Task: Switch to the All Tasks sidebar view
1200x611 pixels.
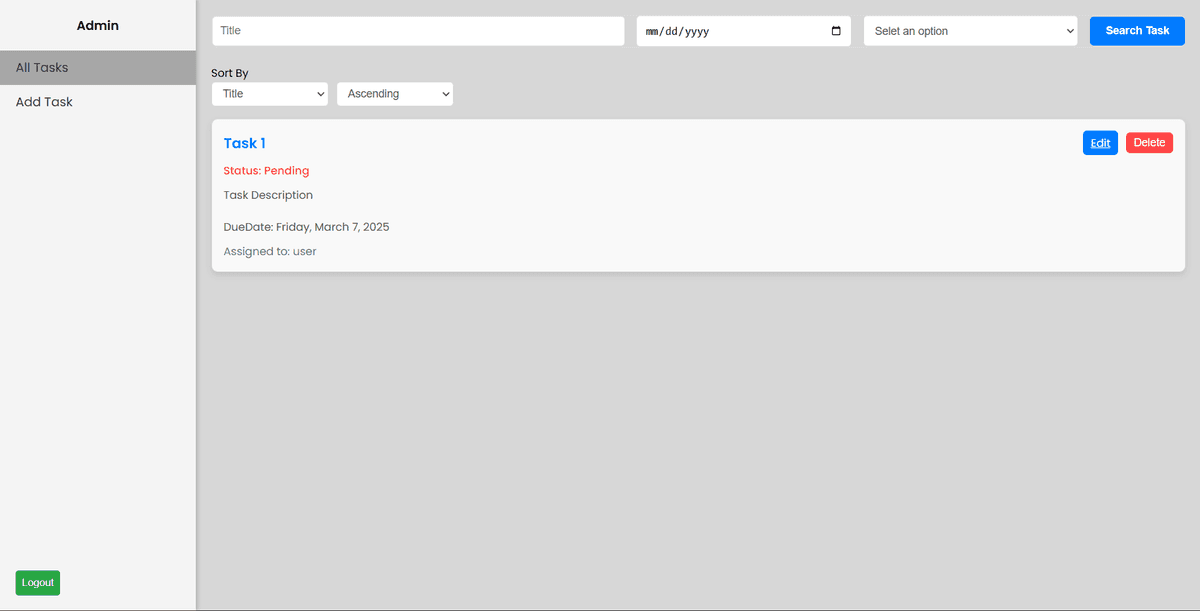Action: (41, 67)
